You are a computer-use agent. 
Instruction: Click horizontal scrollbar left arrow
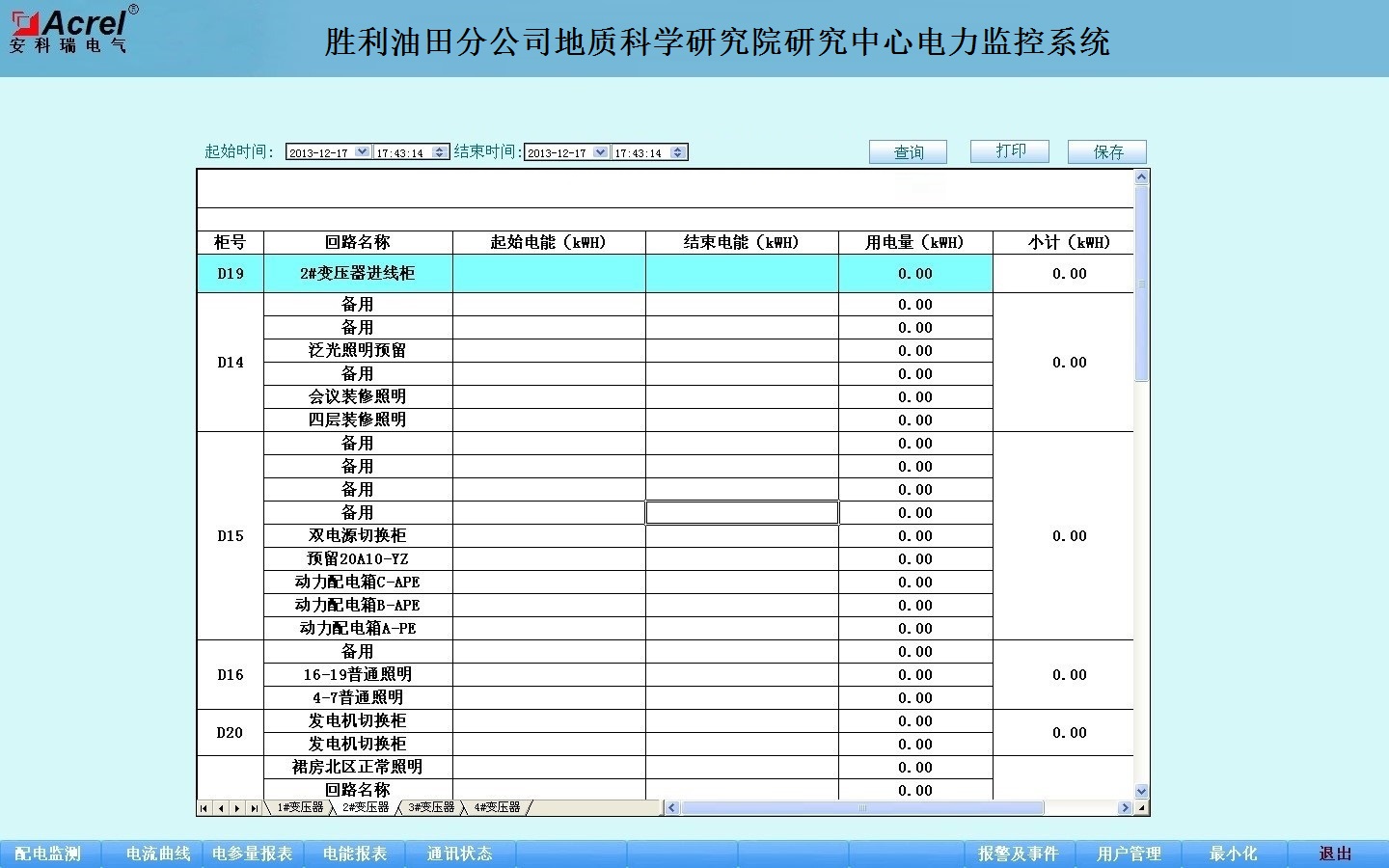(672, 808)
